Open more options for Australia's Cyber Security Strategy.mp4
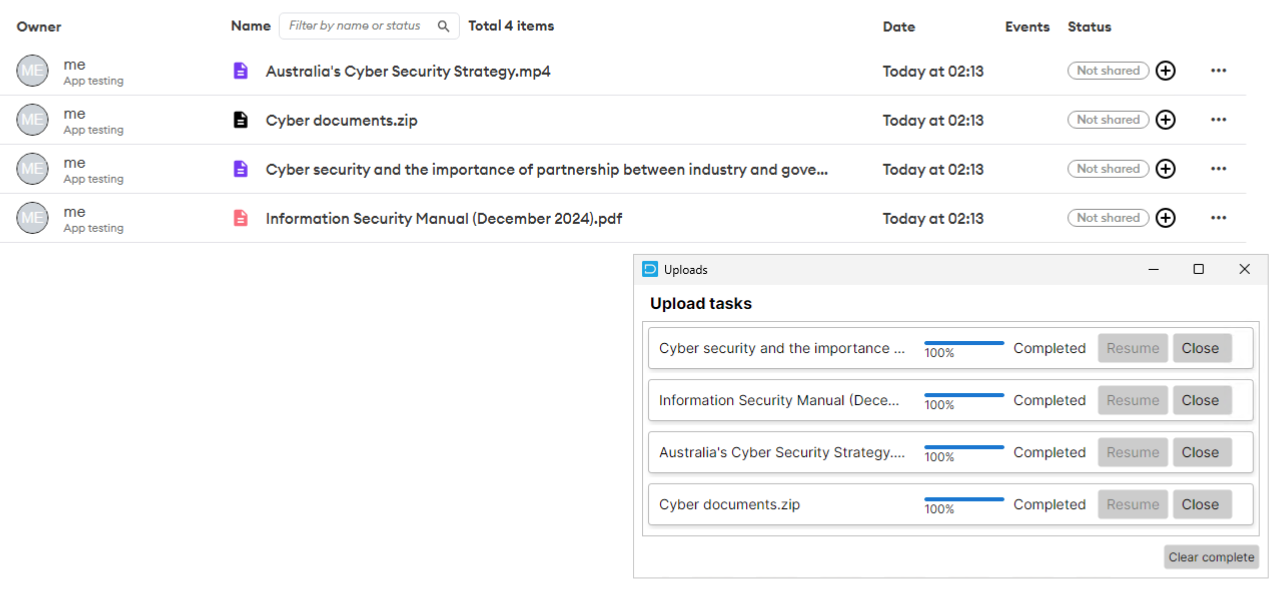Image resolution: width=1282 pixels, height=593 pixels. point(1218,71)
